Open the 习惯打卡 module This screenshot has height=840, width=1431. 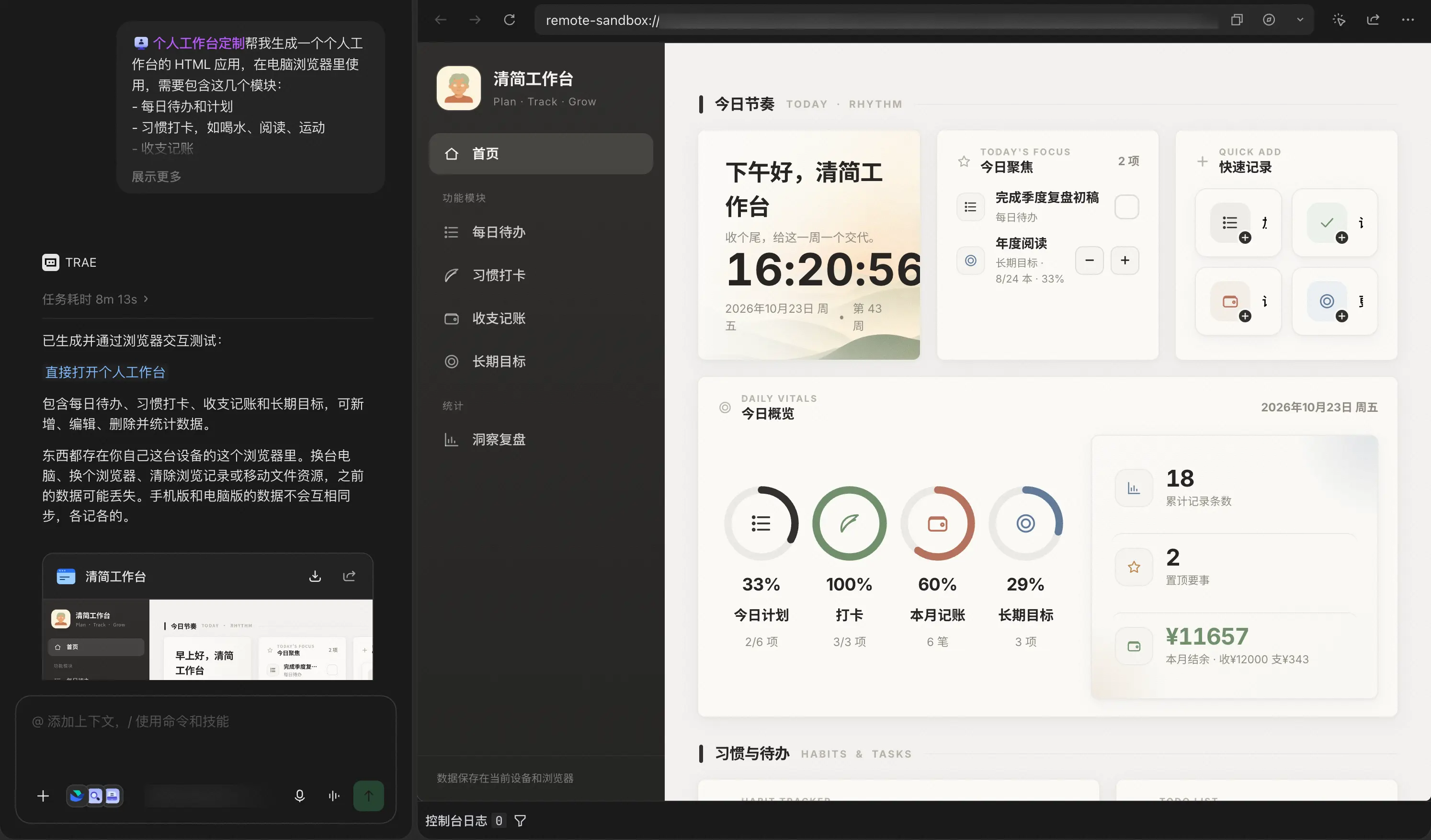541,275
